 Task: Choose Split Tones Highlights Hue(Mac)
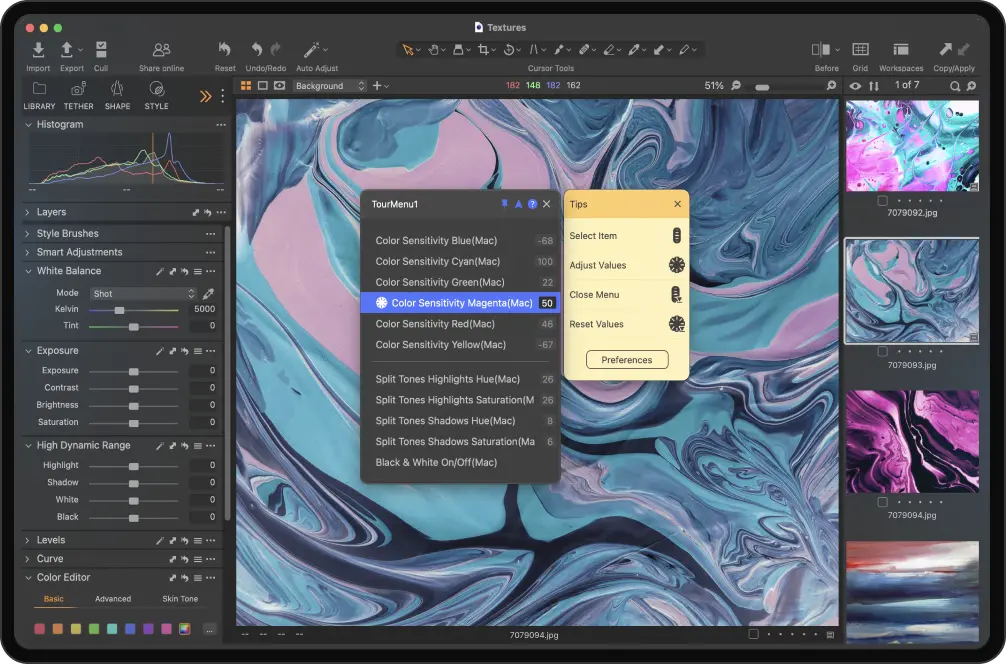pyautogui.click(x=460, y=379)
